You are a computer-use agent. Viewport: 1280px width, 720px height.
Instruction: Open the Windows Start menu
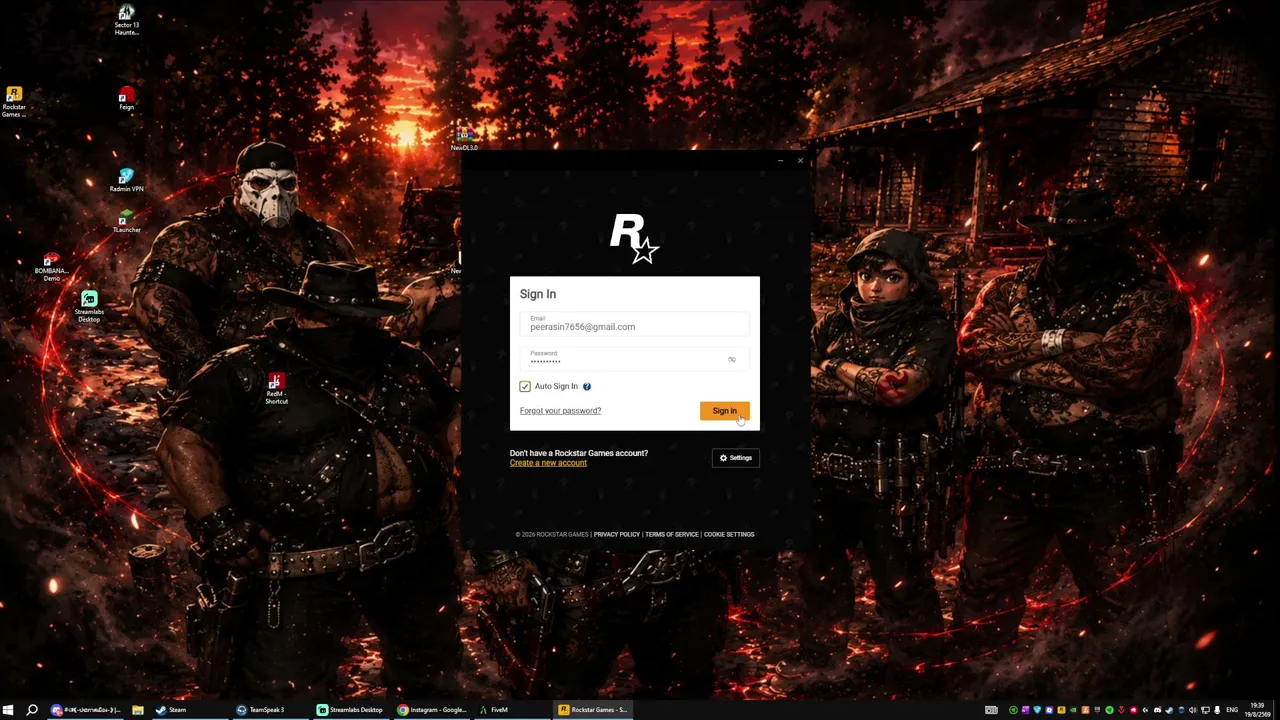pyautogui.click(x=9, y=710)
